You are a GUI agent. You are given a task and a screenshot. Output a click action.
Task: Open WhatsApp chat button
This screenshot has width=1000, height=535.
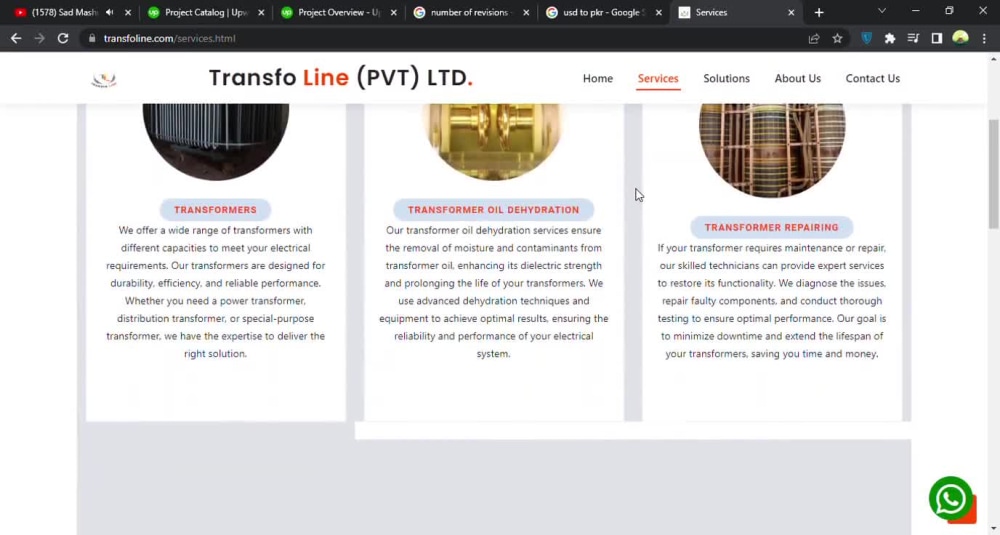(x=950, y=499)
